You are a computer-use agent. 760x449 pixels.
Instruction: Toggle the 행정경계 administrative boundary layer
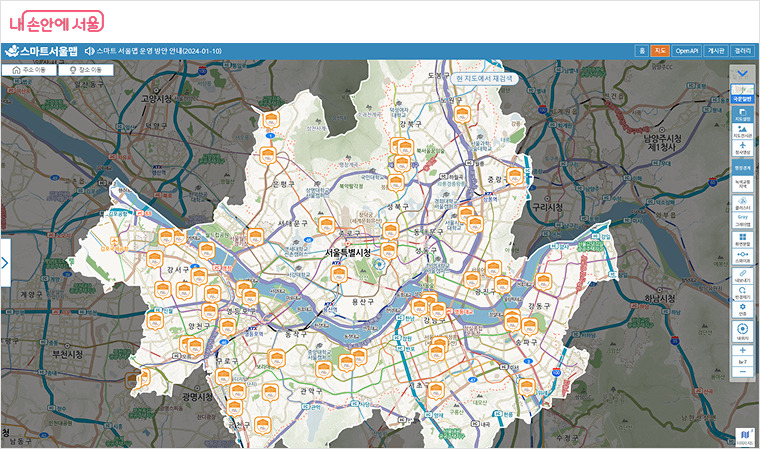(x=742, y=168)
